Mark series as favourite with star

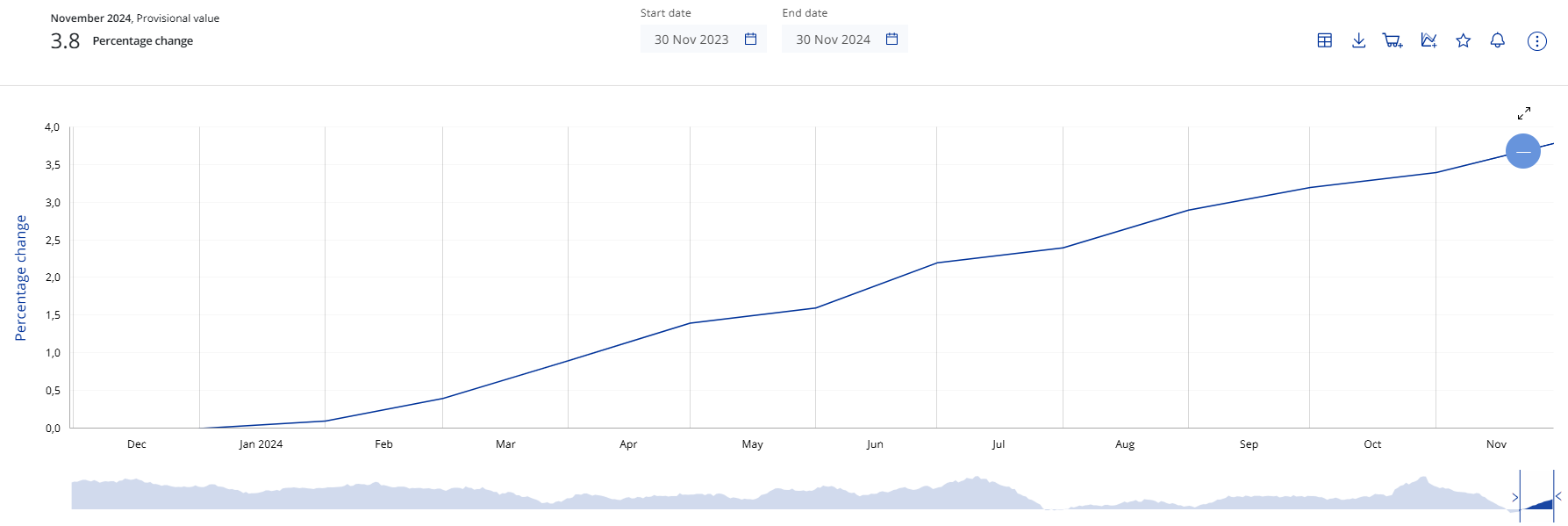point(1463,40)
